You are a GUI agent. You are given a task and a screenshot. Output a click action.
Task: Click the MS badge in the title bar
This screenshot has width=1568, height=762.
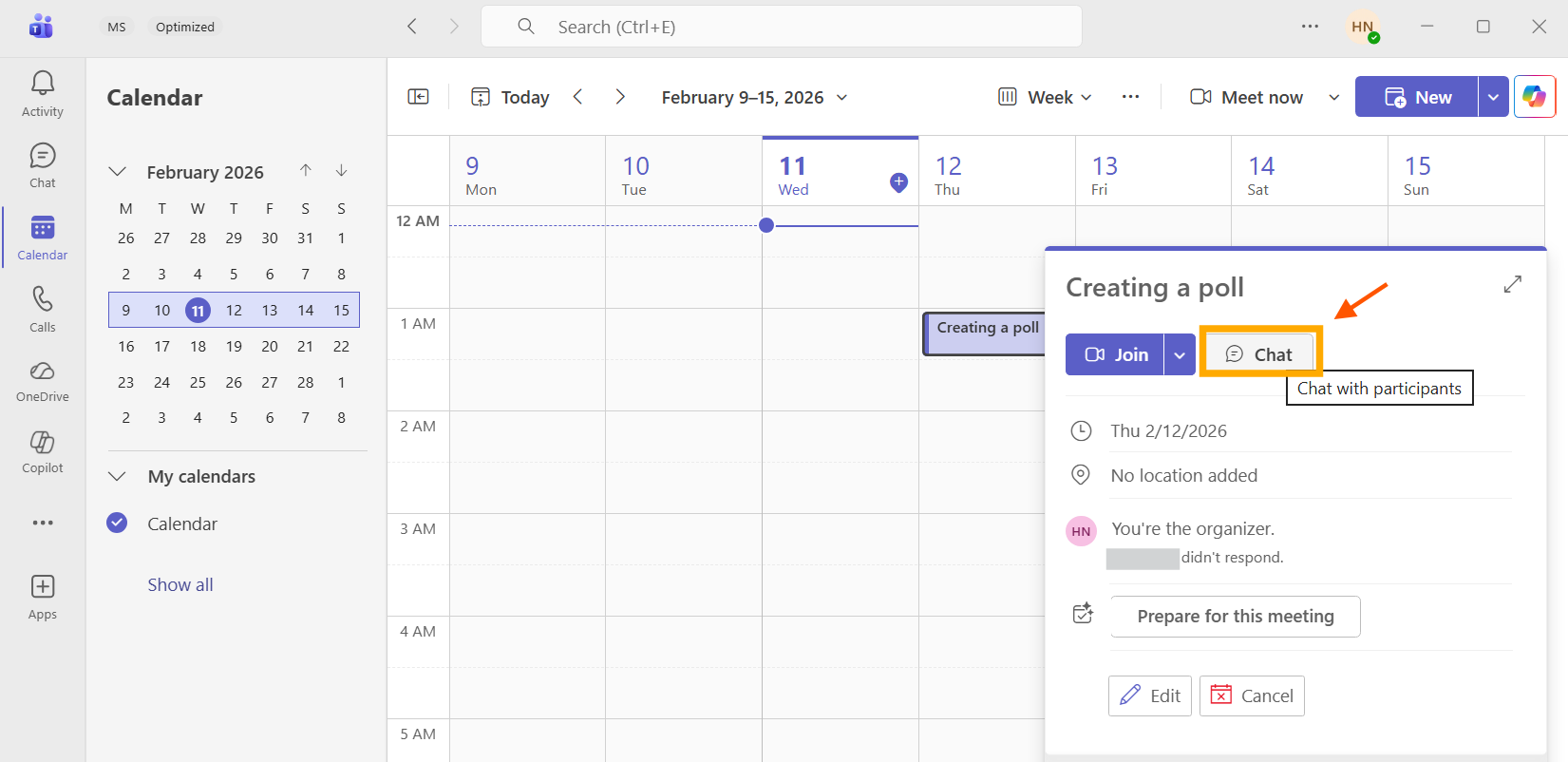pos(117,27)
